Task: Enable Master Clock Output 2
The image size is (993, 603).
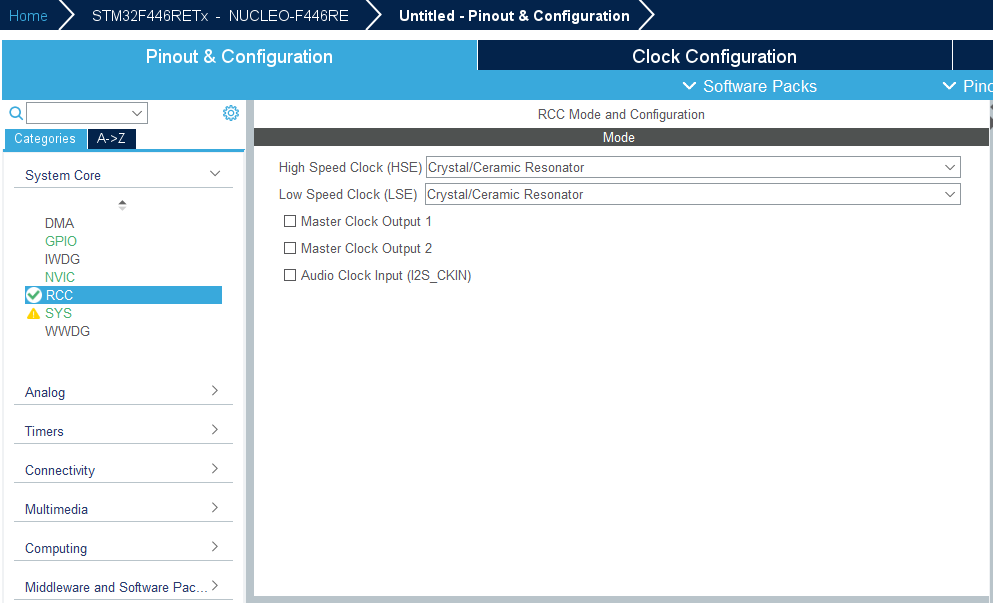Action: point(290,248)
